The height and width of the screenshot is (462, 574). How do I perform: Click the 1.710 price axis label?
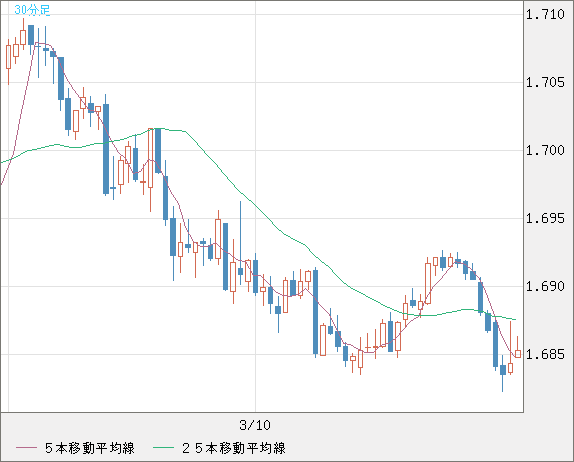click(x=545, y=15)
